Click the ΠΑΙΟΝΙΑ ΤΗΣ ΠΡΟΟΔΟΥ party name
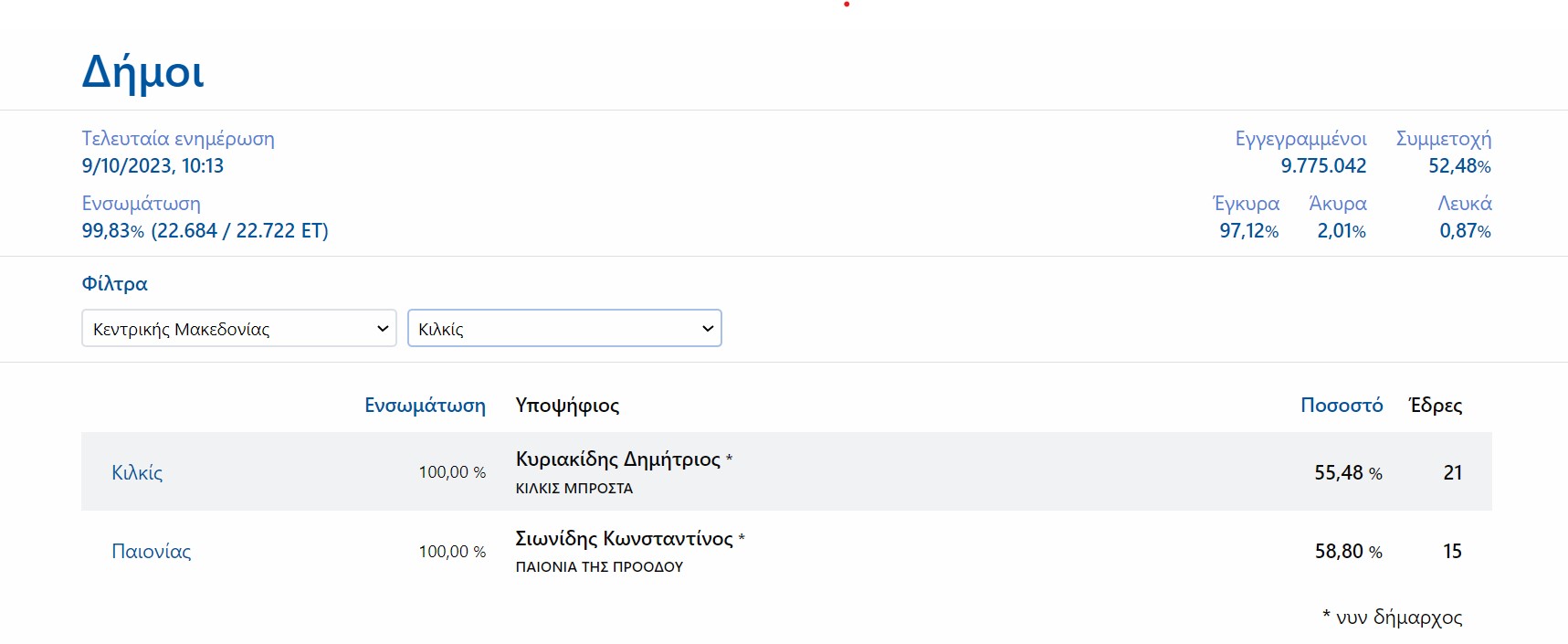1568x644 pixels. (x=599, y=567)
